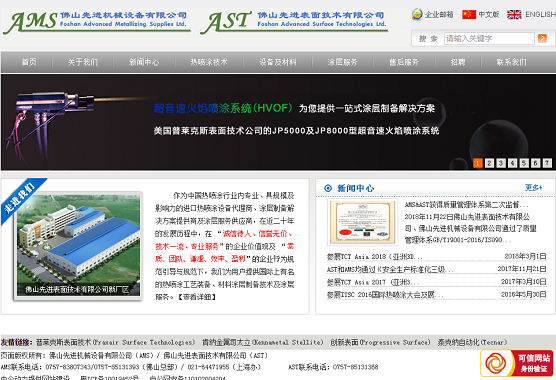Open the 可信网站 verification badge
This screenshot has height=380, width=556.
point(517,363)
